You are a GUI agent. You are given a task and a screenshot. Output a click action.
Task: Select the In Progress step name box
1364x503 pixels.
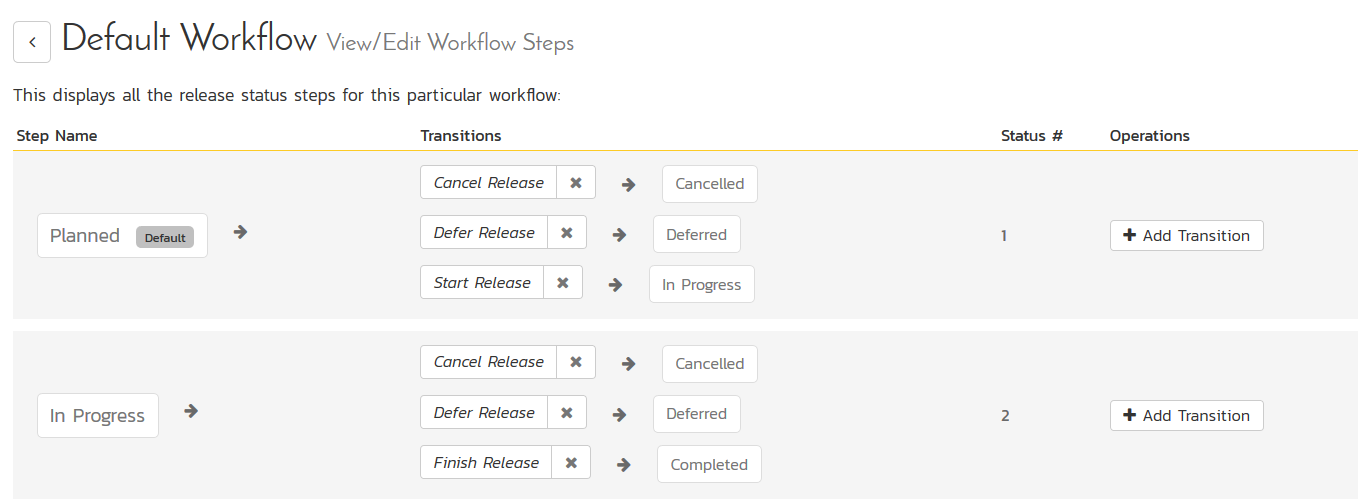(x=97, y=416)
